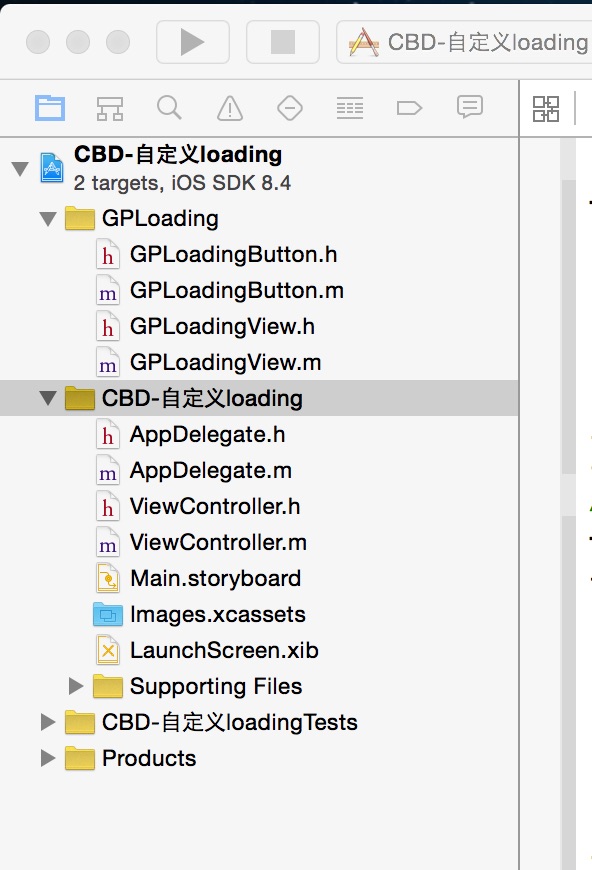Select Images.xcassets asset catalog
Image resolution: width=592 pixels, height=870 pixels.
click(217, 614)
